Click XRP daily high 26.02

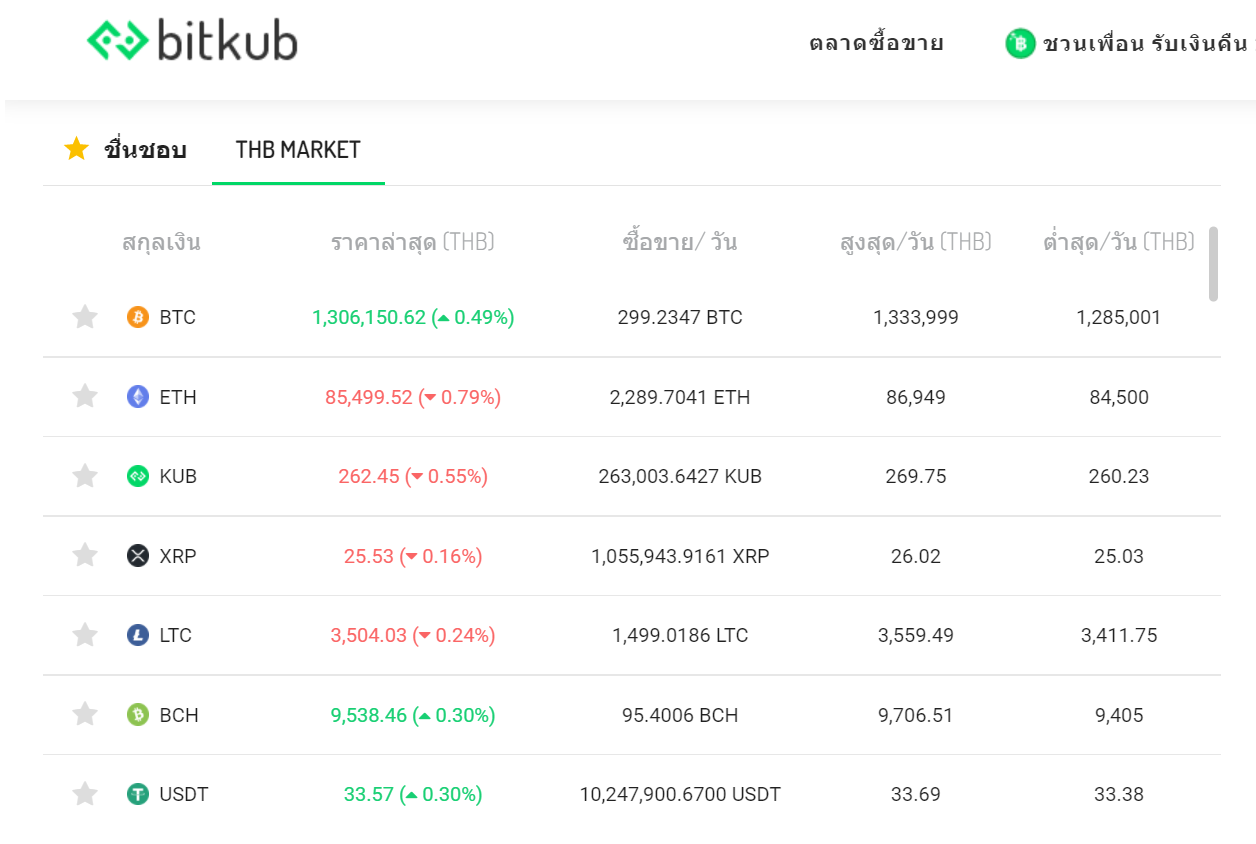coord(916,556)
